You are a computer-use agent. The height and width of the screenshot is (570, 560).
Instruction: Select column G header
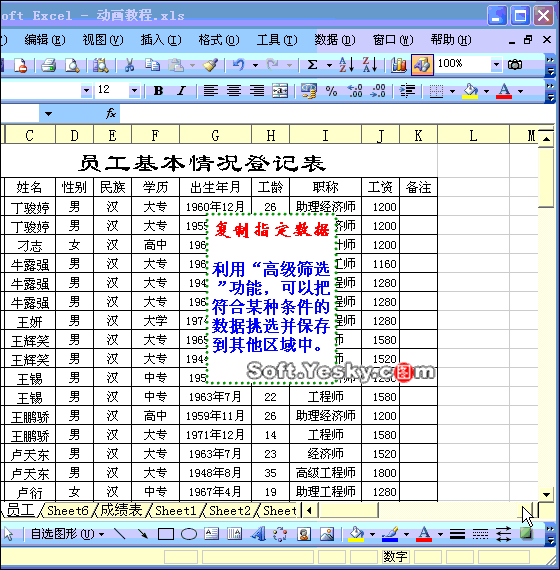coord(215,136)
